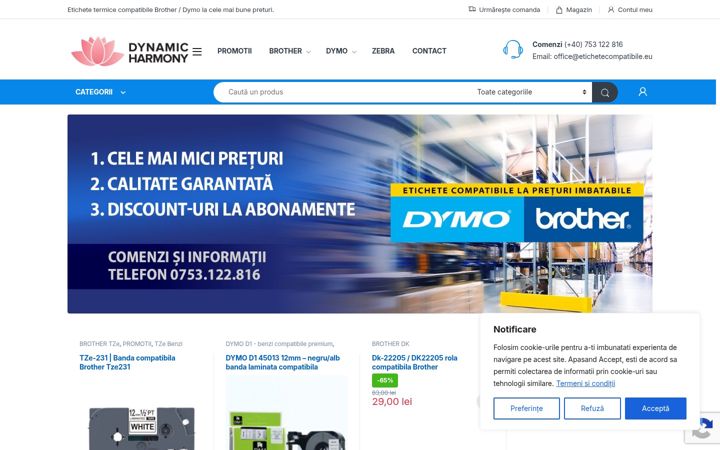The width and height of the screenshot is (720, 450).
Task: Open the DYMO D1 45013 12mm product title
Action: (x=282, y=362)
